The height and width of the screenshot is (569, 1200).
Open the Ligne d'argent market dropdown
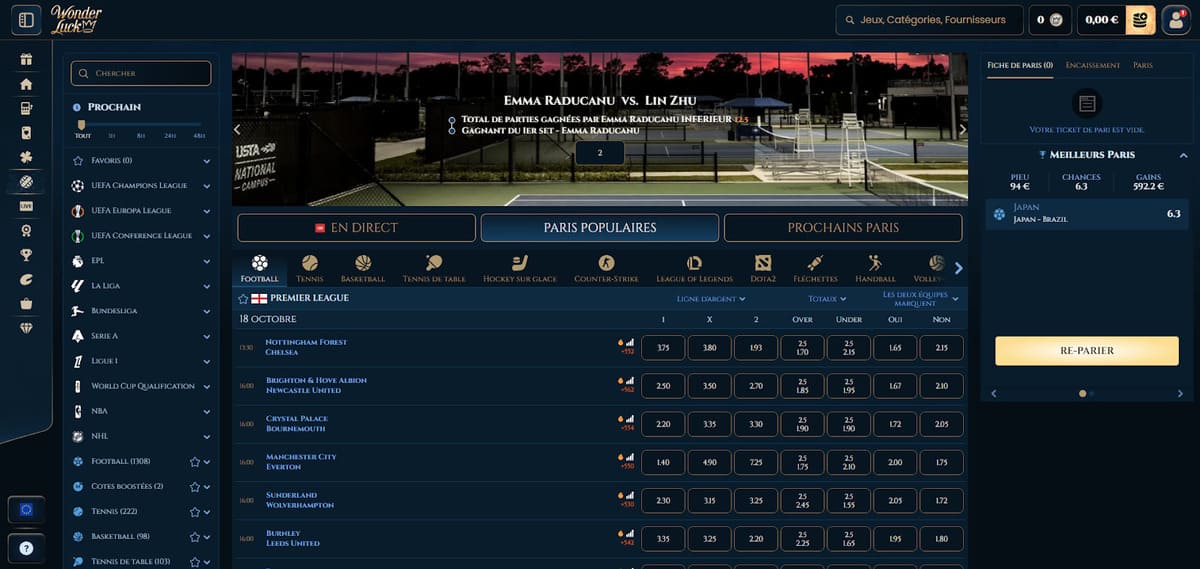(x=710, y=299)
